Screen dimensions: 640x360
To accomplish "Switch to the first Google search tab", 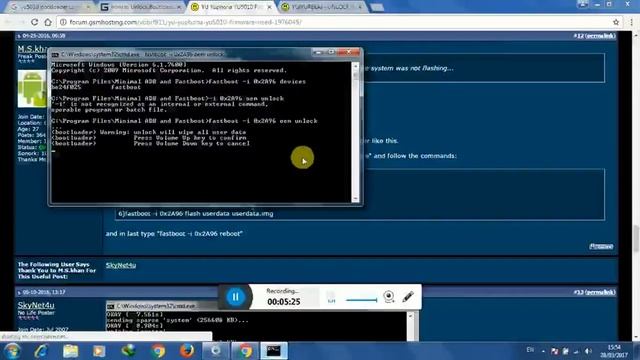I will point(50,7).
